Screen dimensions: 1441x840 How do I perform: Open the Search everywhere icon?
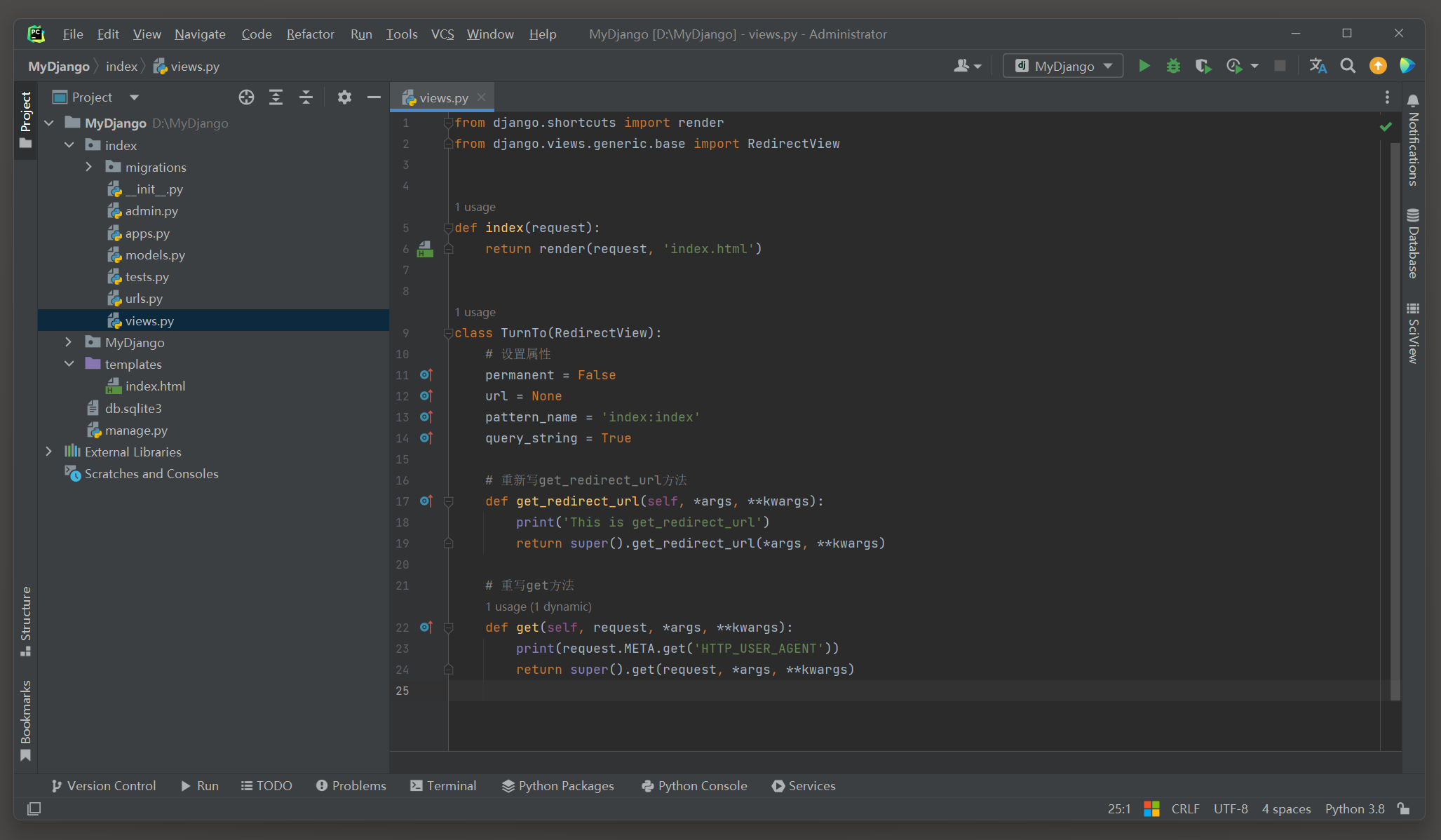[1348, 66]
